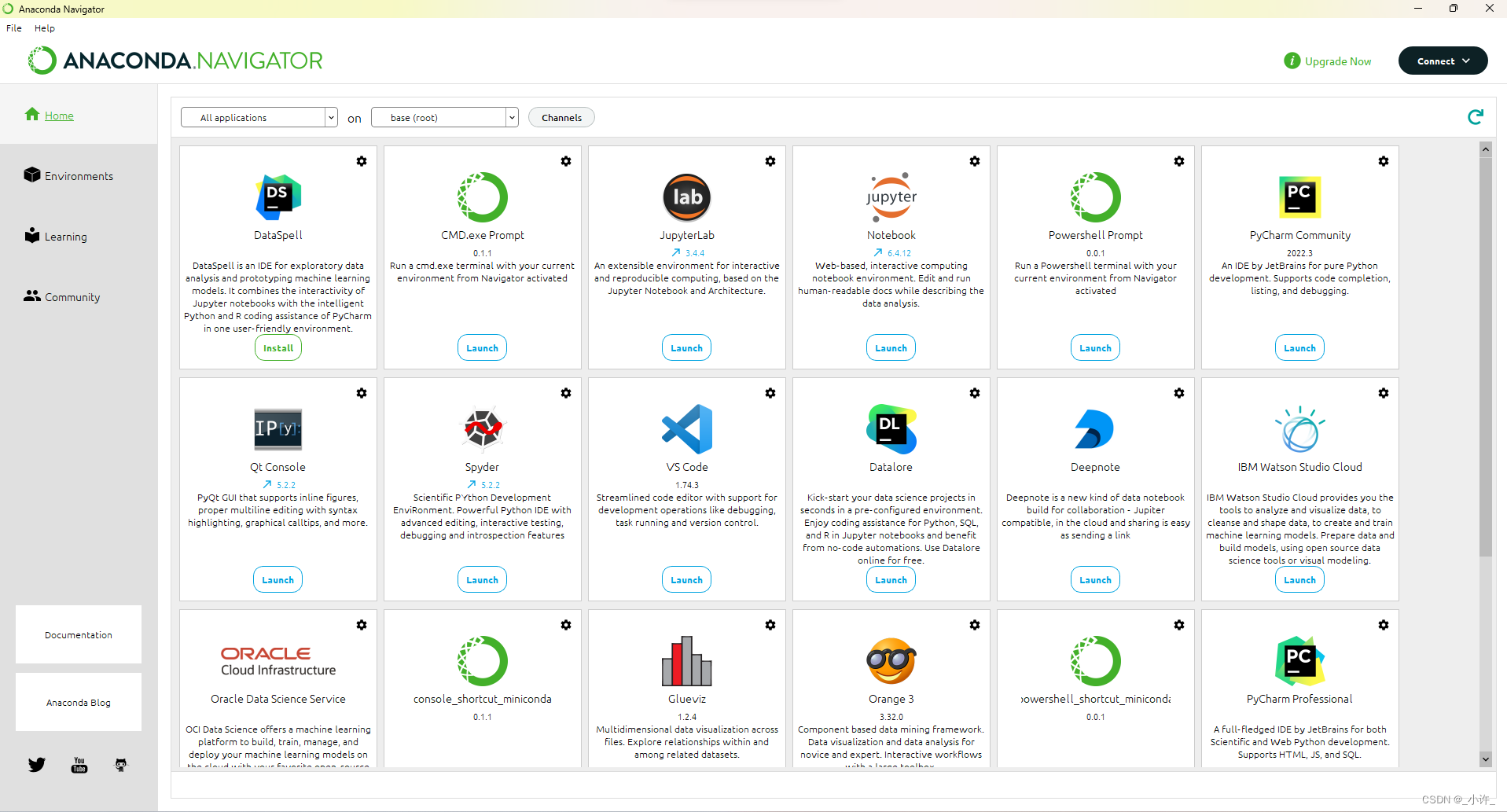The image size is (1507, 812).
Task: Open settings gear for VS Code card
Action: tap(770, 393)
